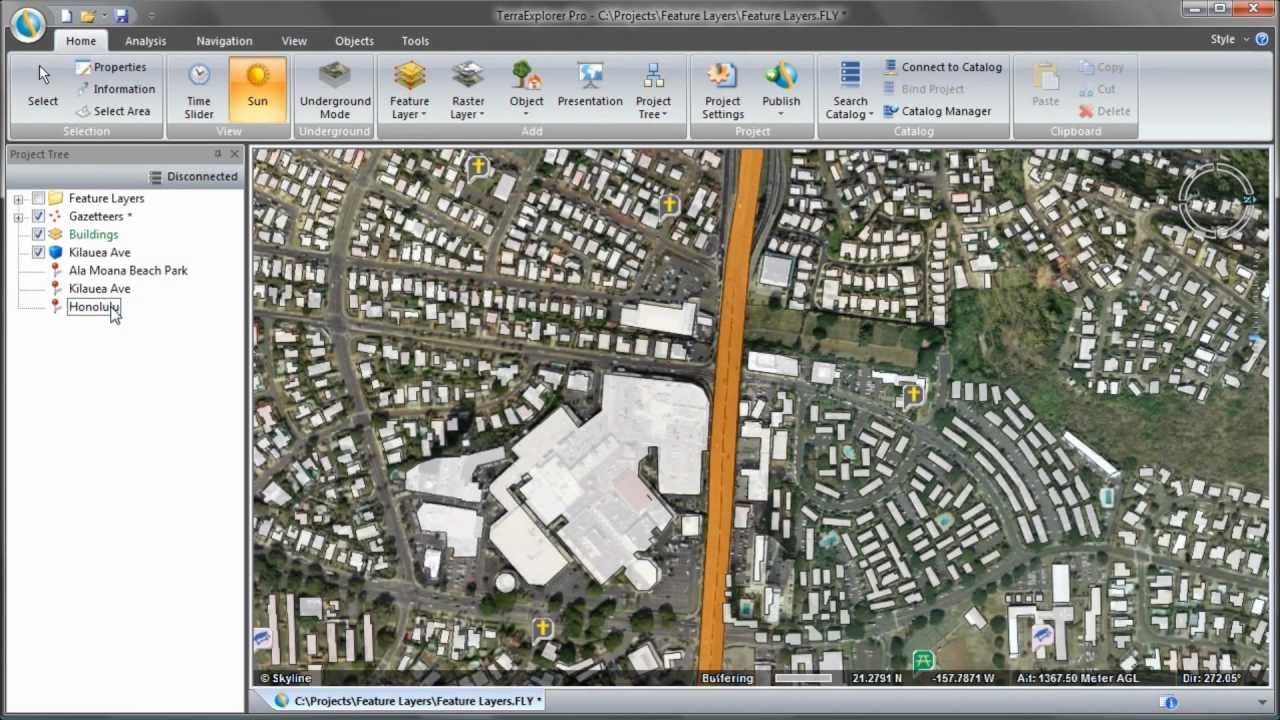Click the Honolulu rename text field
This screenshot has width=1280, height=720.
tap(93, 307)
